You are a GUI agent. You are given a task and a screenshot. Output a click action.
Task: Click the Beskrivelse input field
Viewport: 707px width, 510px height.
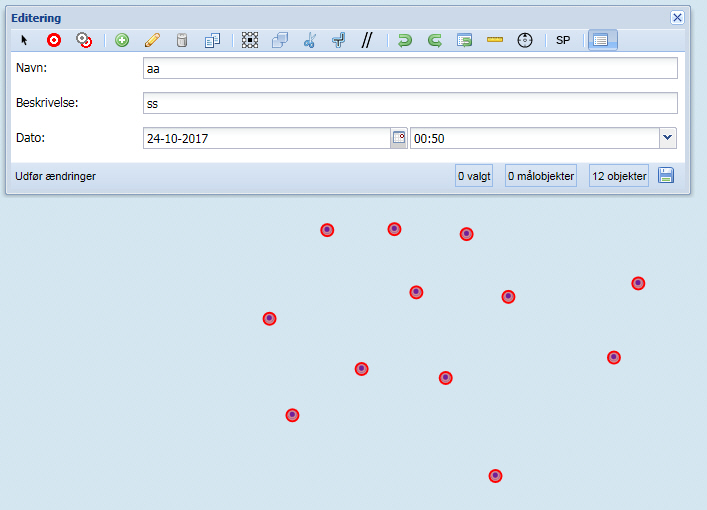410,103
